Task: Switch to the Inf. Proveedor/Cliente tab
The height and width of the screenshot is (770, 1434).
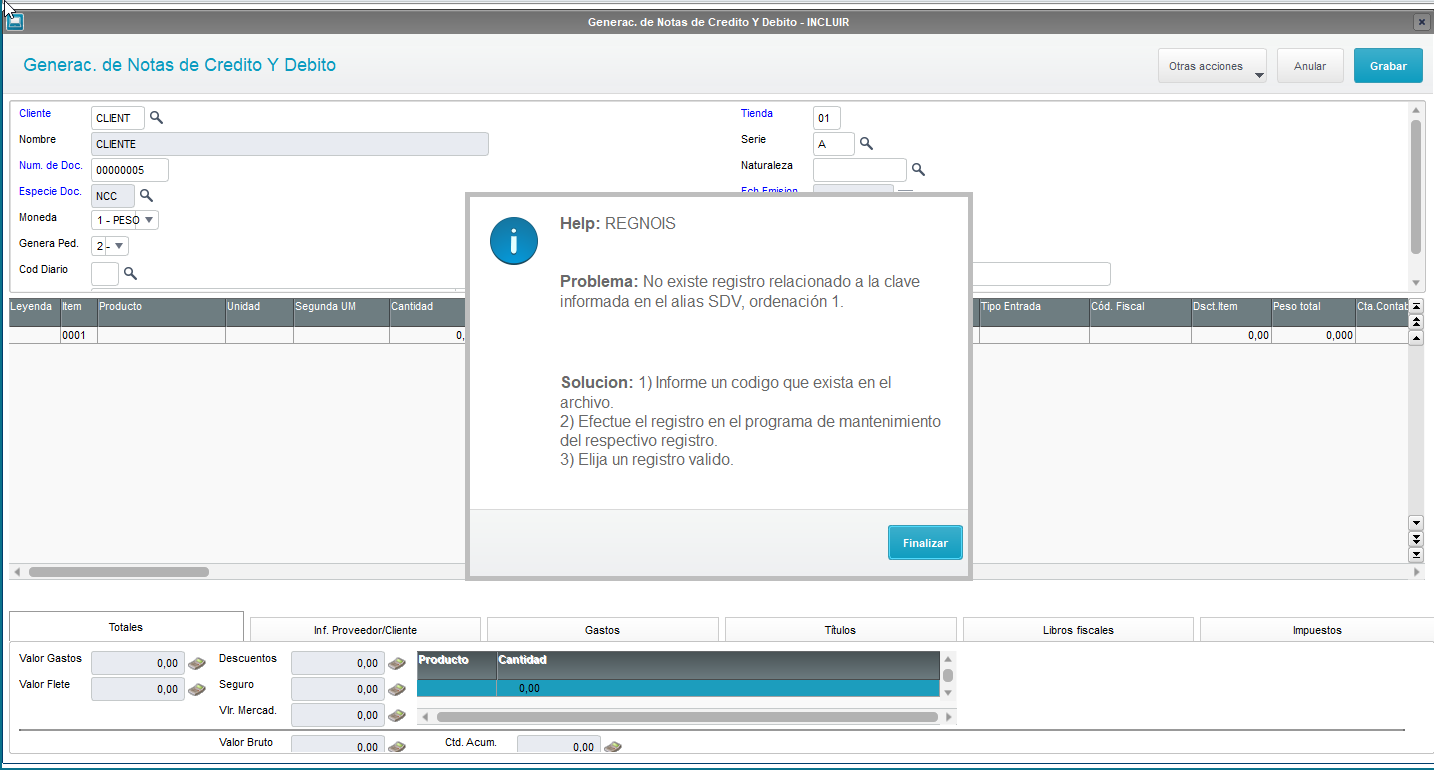Action: [365, 630]
